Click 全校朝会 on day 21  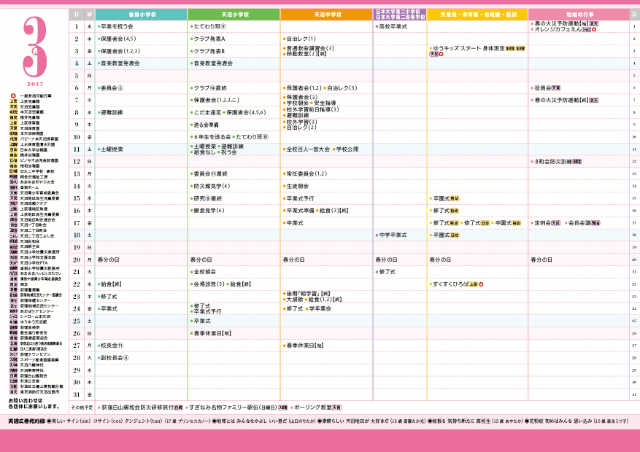205,272
